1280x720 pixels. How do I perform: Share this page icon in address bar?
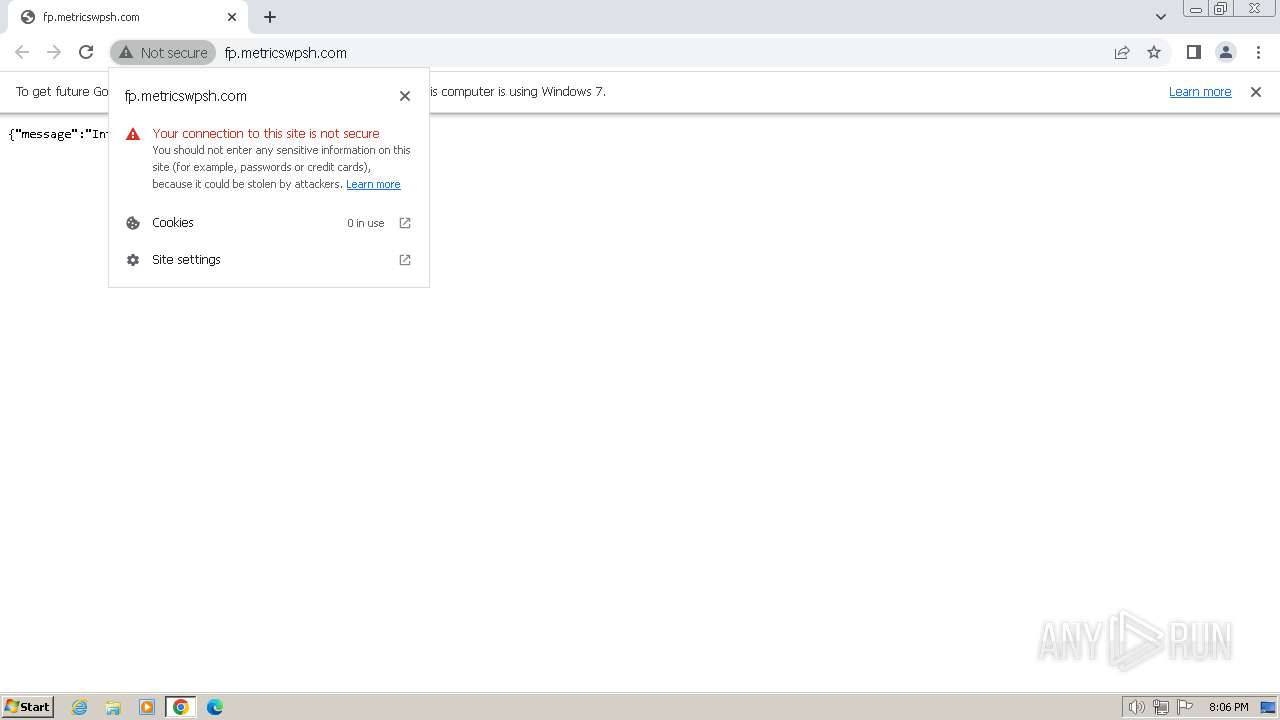coord(1122,52)
